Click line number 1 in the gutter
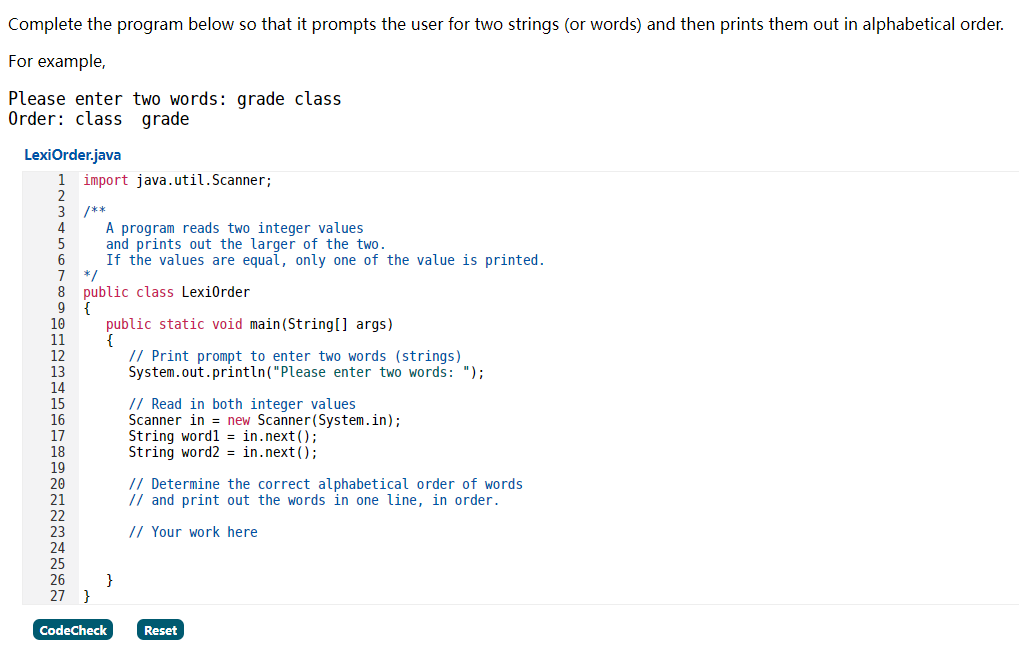 tap(61, 180)
